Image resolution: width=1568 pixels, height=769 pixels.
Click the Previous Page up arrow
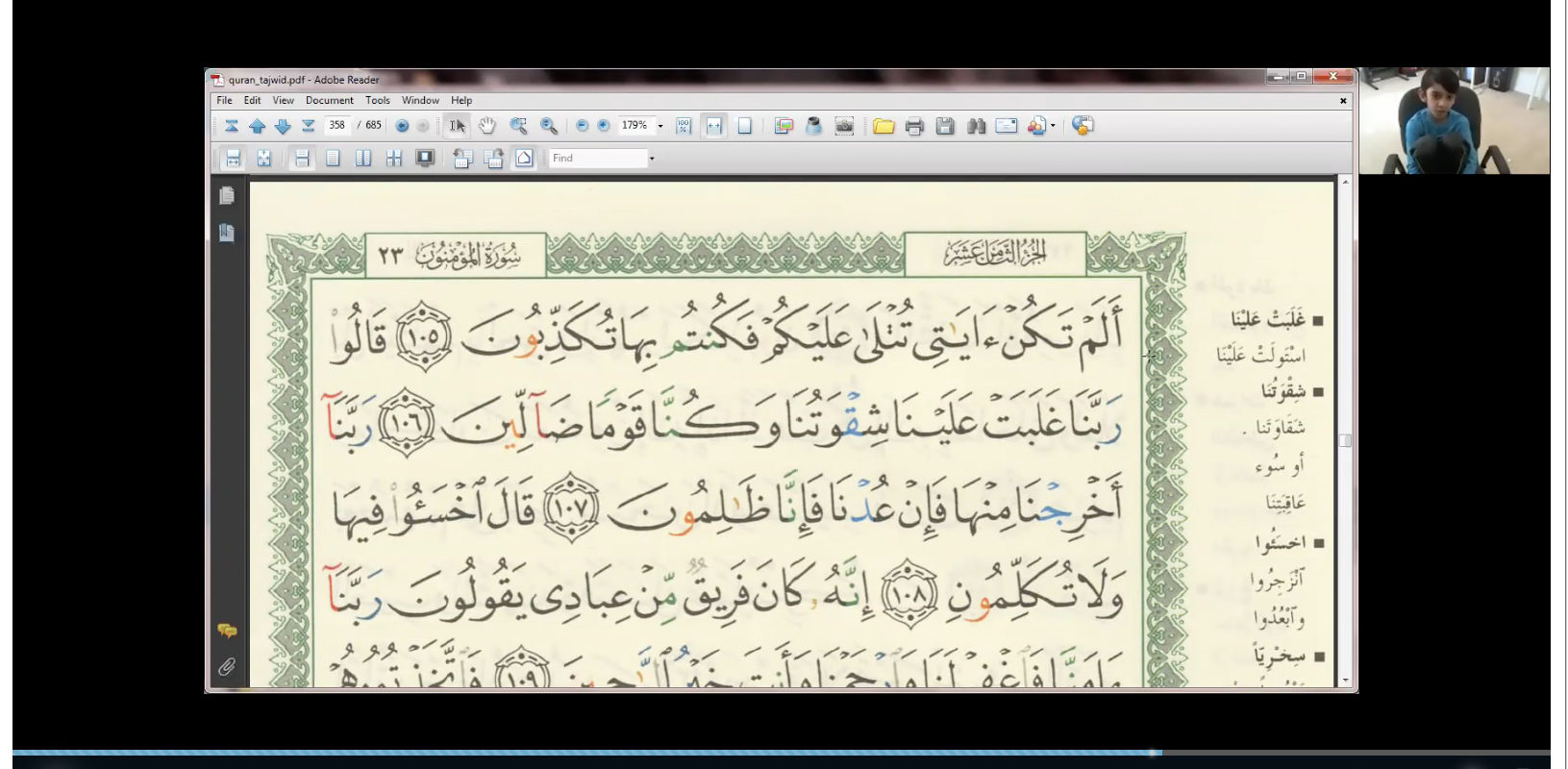tap(257, 126)
